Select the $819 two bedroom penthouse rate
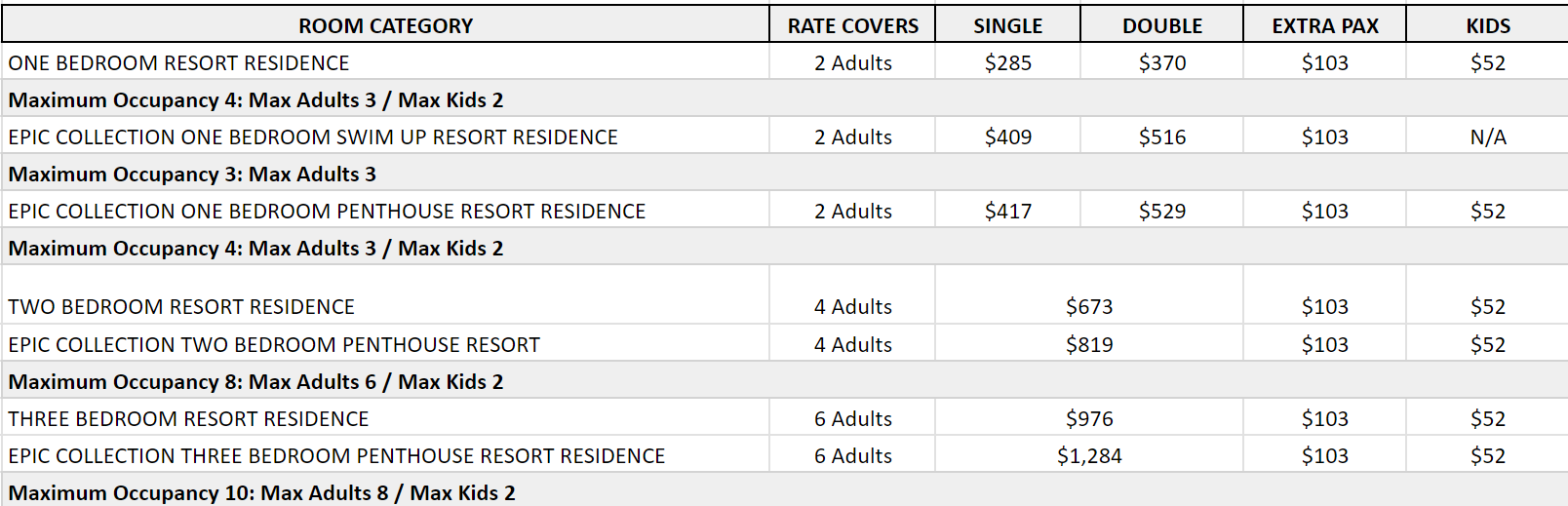This screenshot has width=1568, height=506. pos(1089,344)
